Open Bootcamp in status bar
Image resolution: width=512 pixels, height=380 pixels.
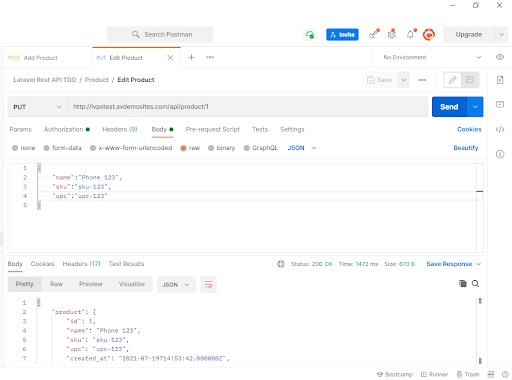click(394, 374)
